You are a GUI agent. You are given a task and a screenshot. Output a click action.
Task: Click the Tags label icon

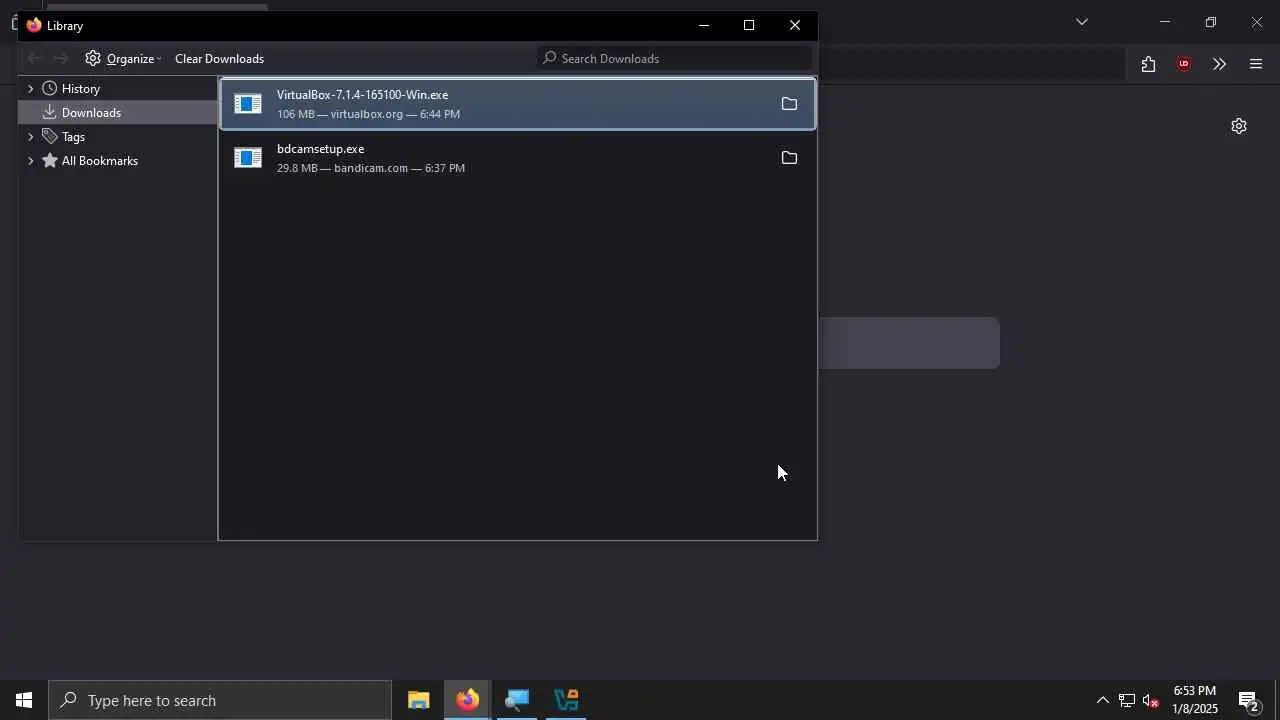pyautogui.click(x=49, y=137)
